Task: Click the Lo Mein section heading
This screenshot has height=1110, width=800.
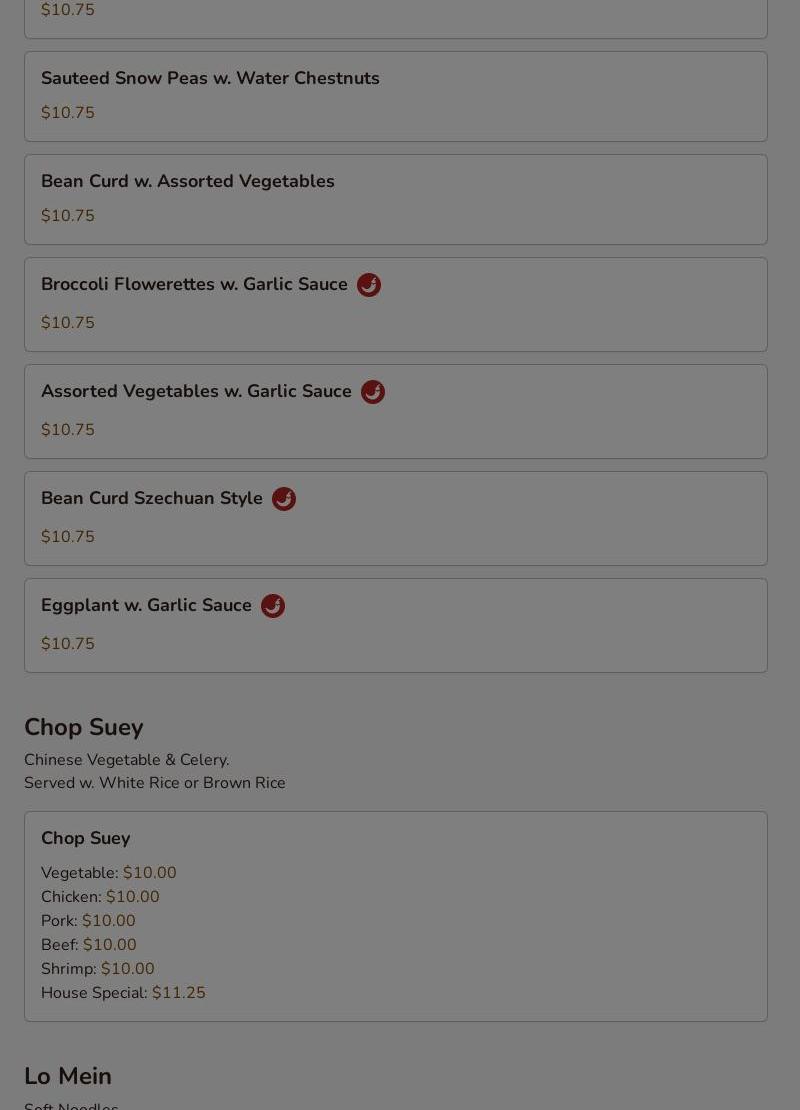Action: point(68,1076)
